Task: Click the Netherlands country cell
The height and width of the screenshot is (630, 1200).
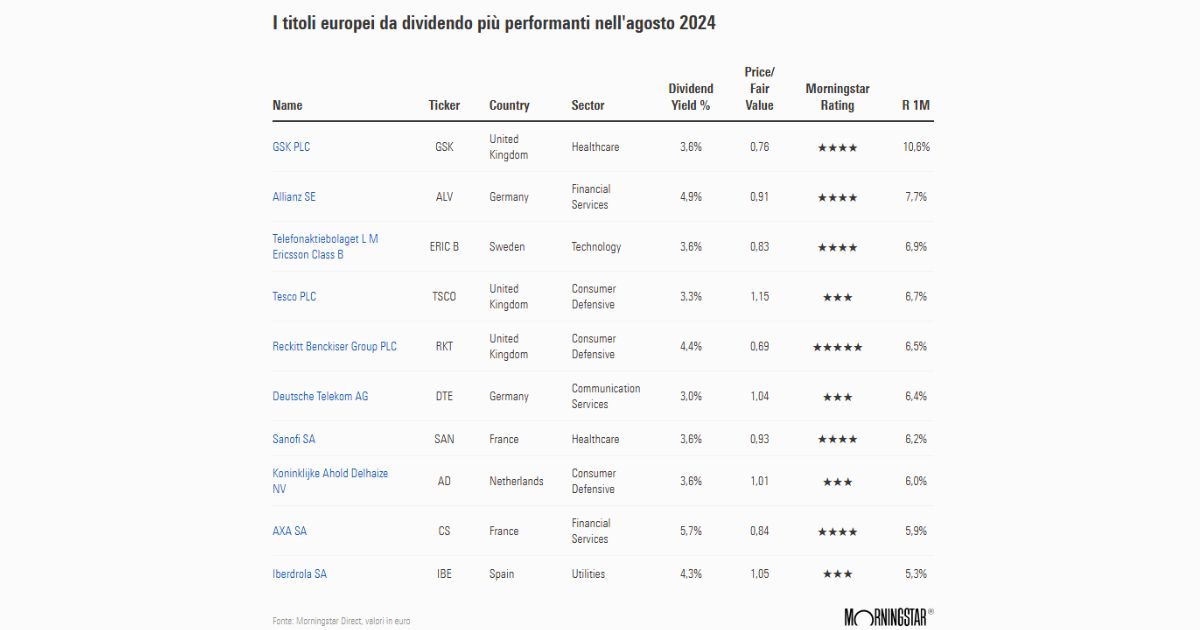Action: click(516, 481)
